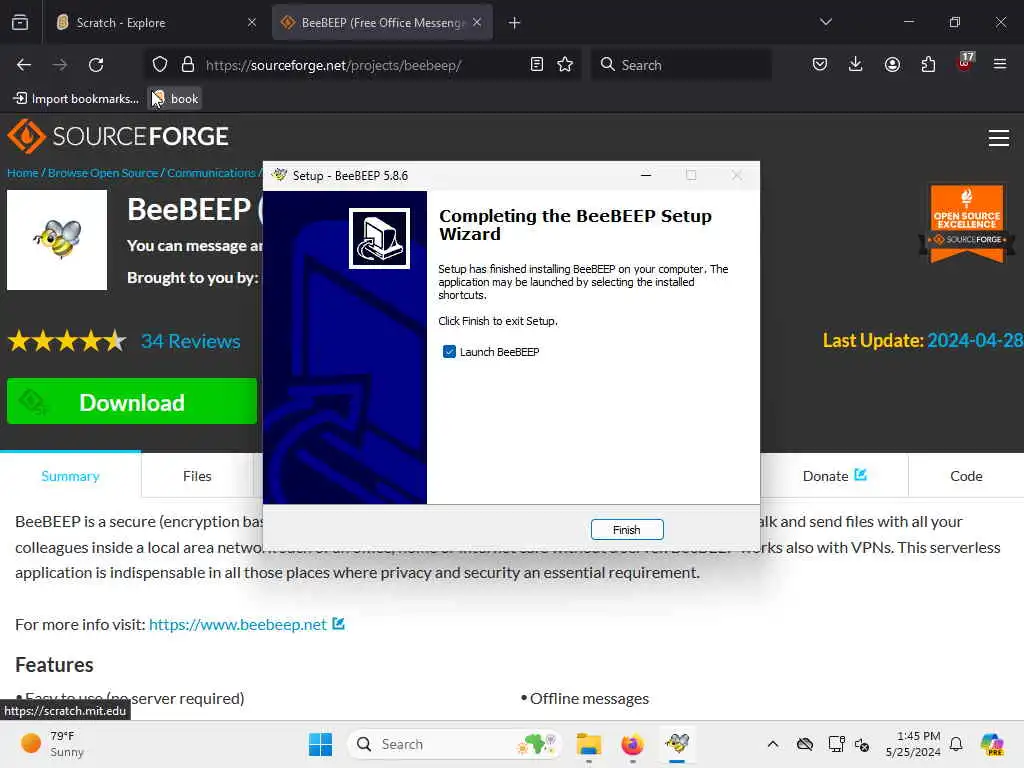Expand the list all tabs chevron

(x=825, y=23)
